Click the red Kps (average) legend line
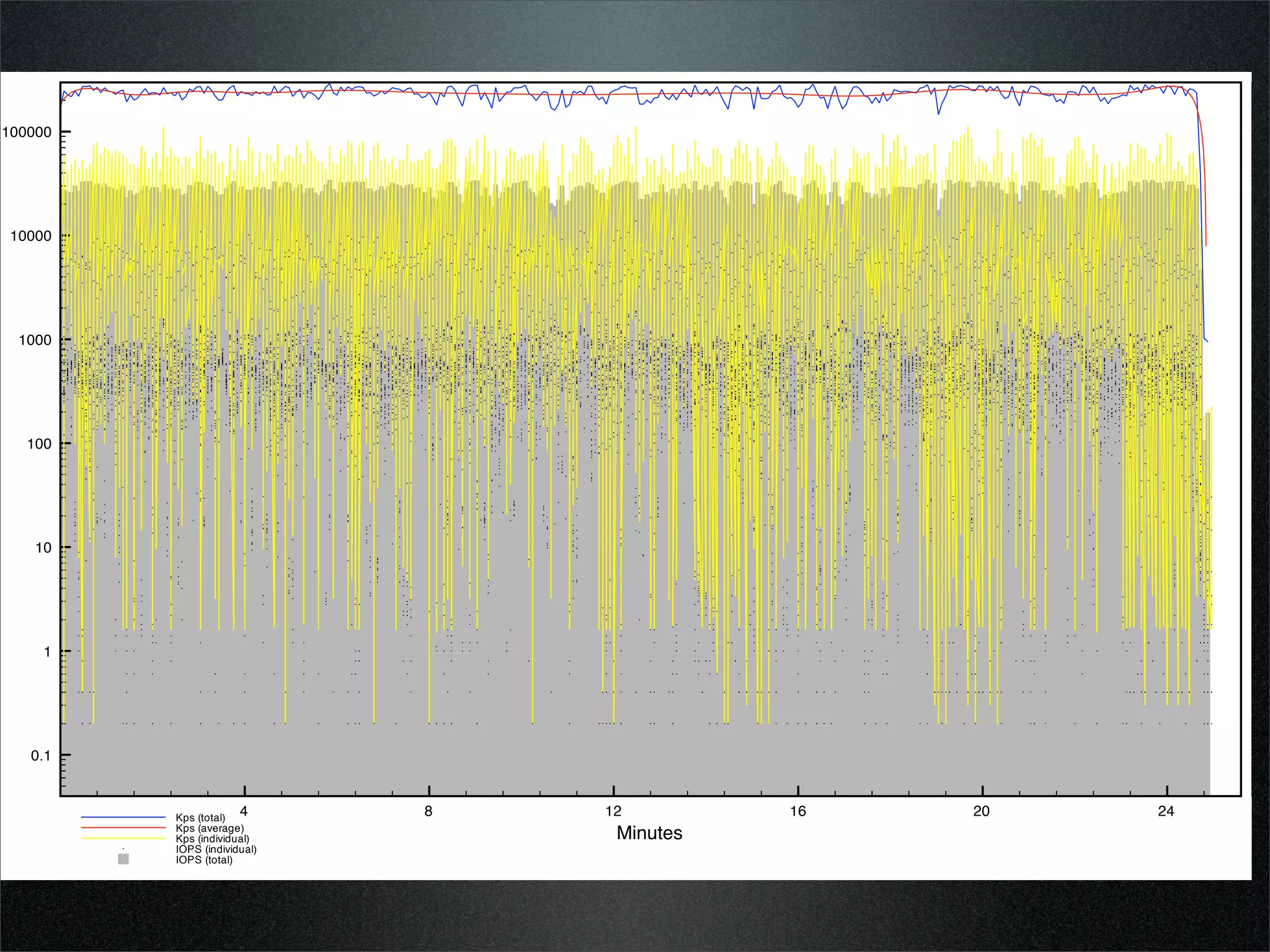This screenshot has width=1270, height=952. click(x=123, y=828)
